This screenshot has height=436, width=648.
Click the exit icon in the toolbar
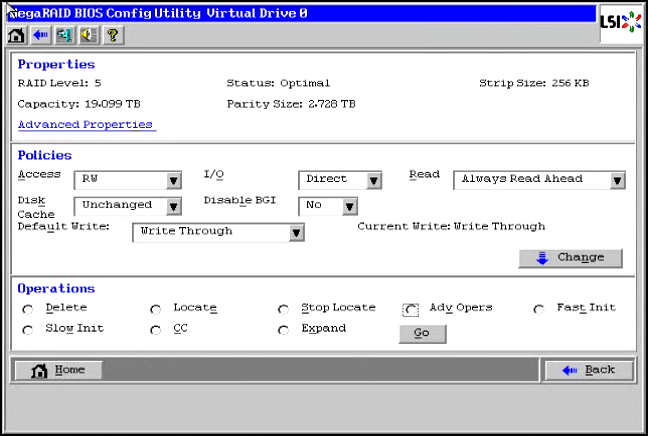click(x=64, y=35)
